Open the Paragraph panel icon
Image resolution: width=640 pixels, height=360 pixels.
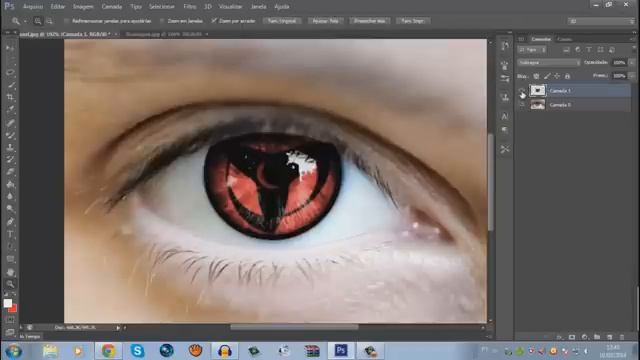pyautogui.click(x=505, y=130)
